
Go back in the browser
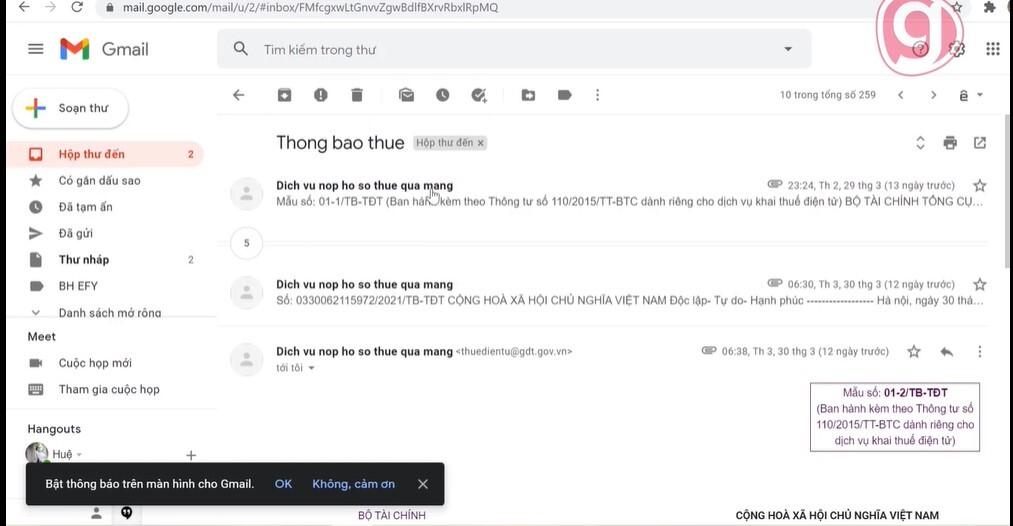[x=24, y=7]
